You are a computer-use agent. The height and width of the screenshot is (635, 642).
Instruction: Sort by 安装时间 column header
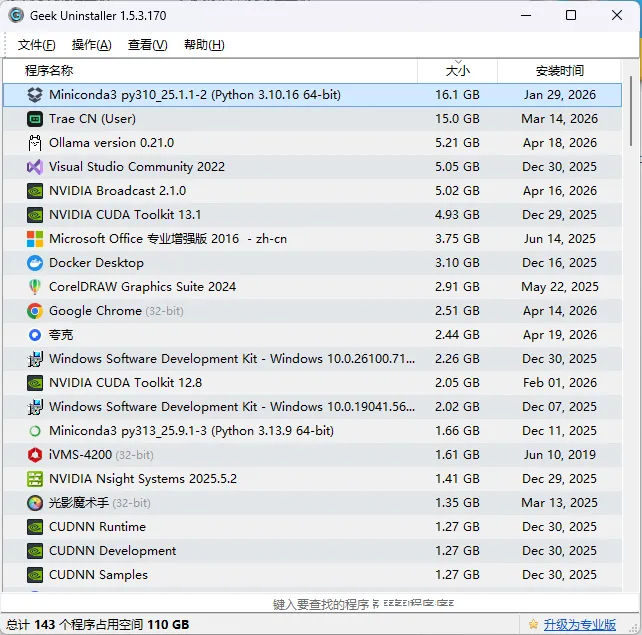(x=559, y=71)
